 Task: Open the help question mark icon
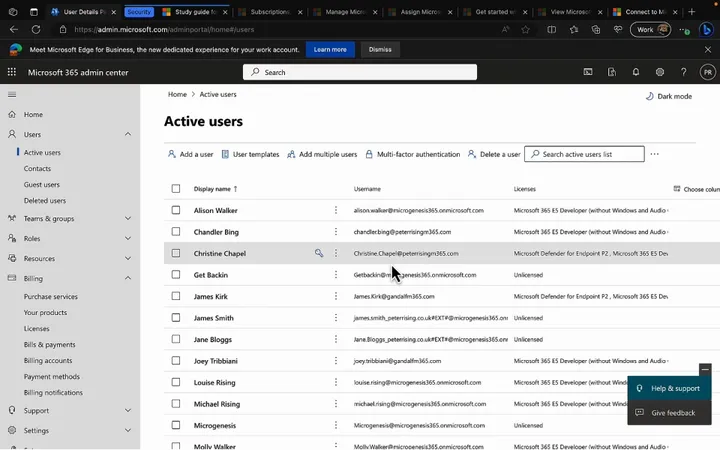pos(683,72)
